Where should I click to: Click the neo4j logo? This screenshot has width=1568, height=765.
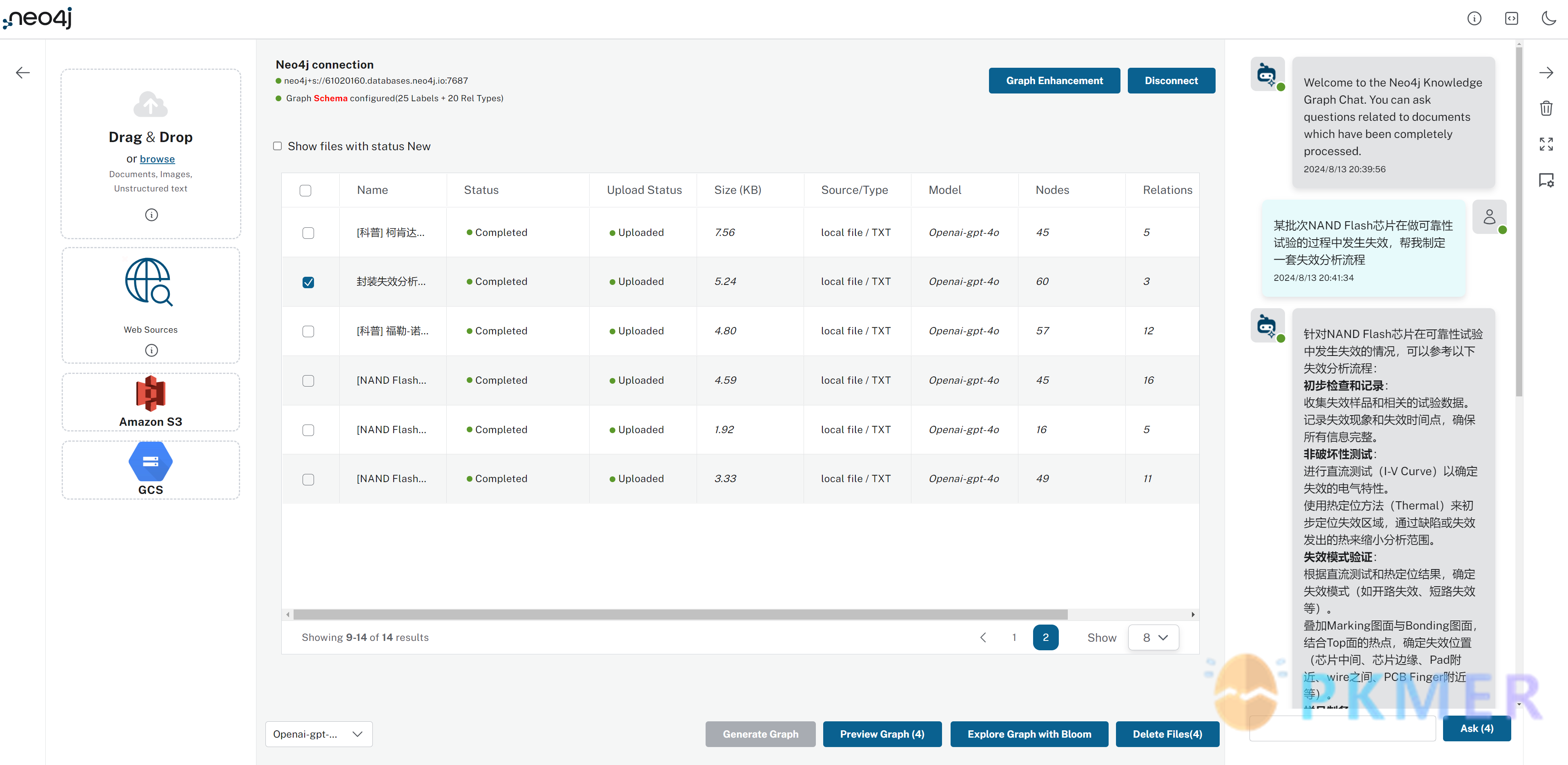click(38, 18)
